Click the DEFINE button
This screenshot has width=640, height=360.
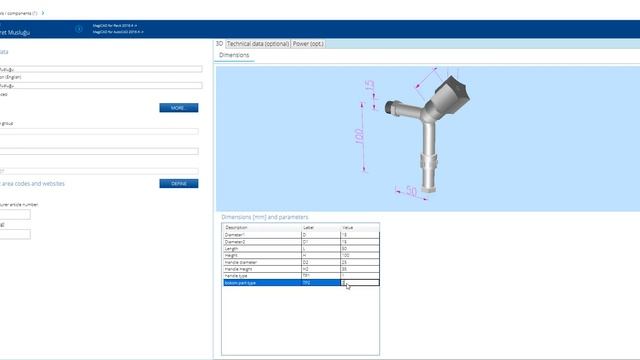coord(179,184)
